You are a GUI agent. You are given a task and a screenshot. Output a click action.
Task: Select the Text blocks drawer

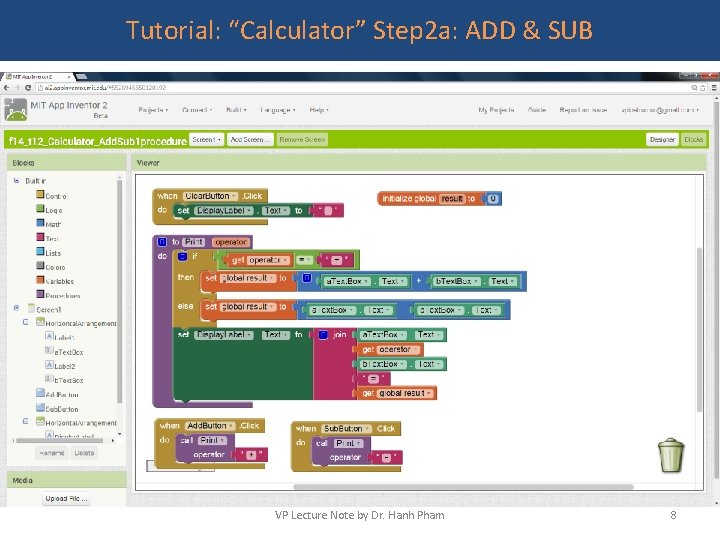[47, 238]
